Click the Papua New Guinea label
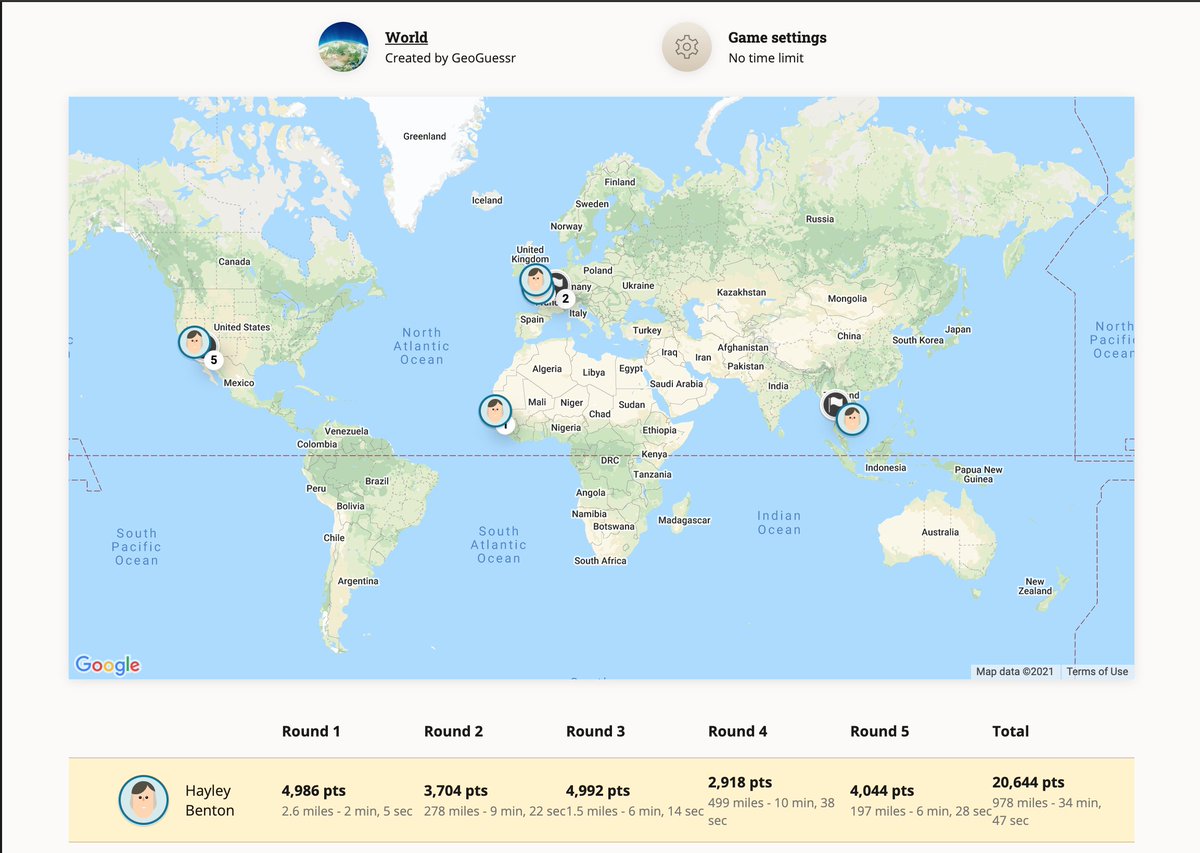The height and width of the screenshot is (853, 1200). click(x=978, y=474)
